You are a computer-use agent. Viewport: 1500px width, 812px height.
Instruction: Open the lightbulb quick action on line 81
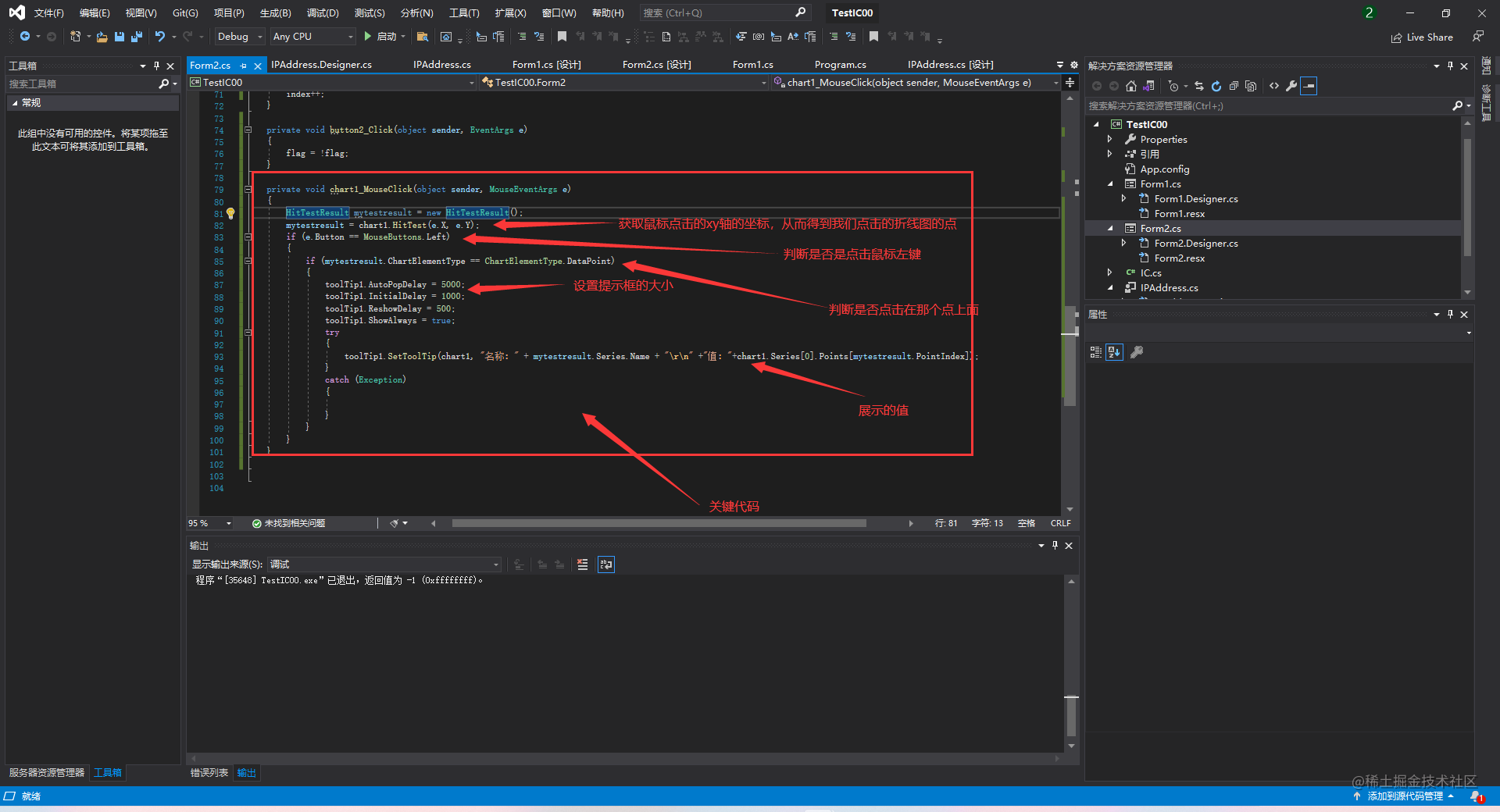click(230, 213)
